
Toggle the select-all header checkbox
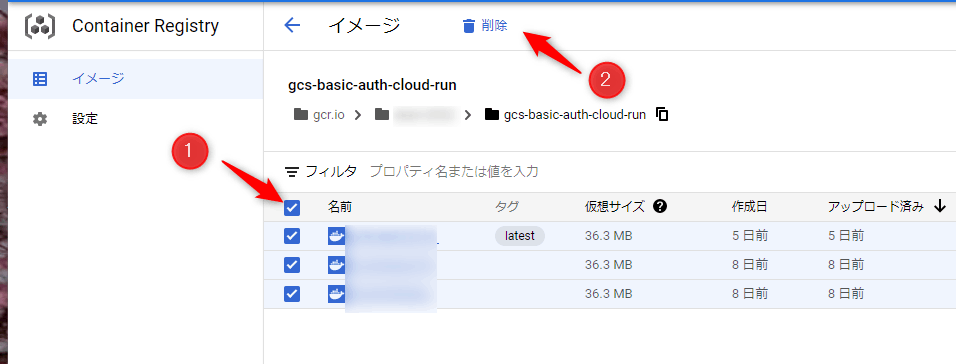click(x=292, y=208)
